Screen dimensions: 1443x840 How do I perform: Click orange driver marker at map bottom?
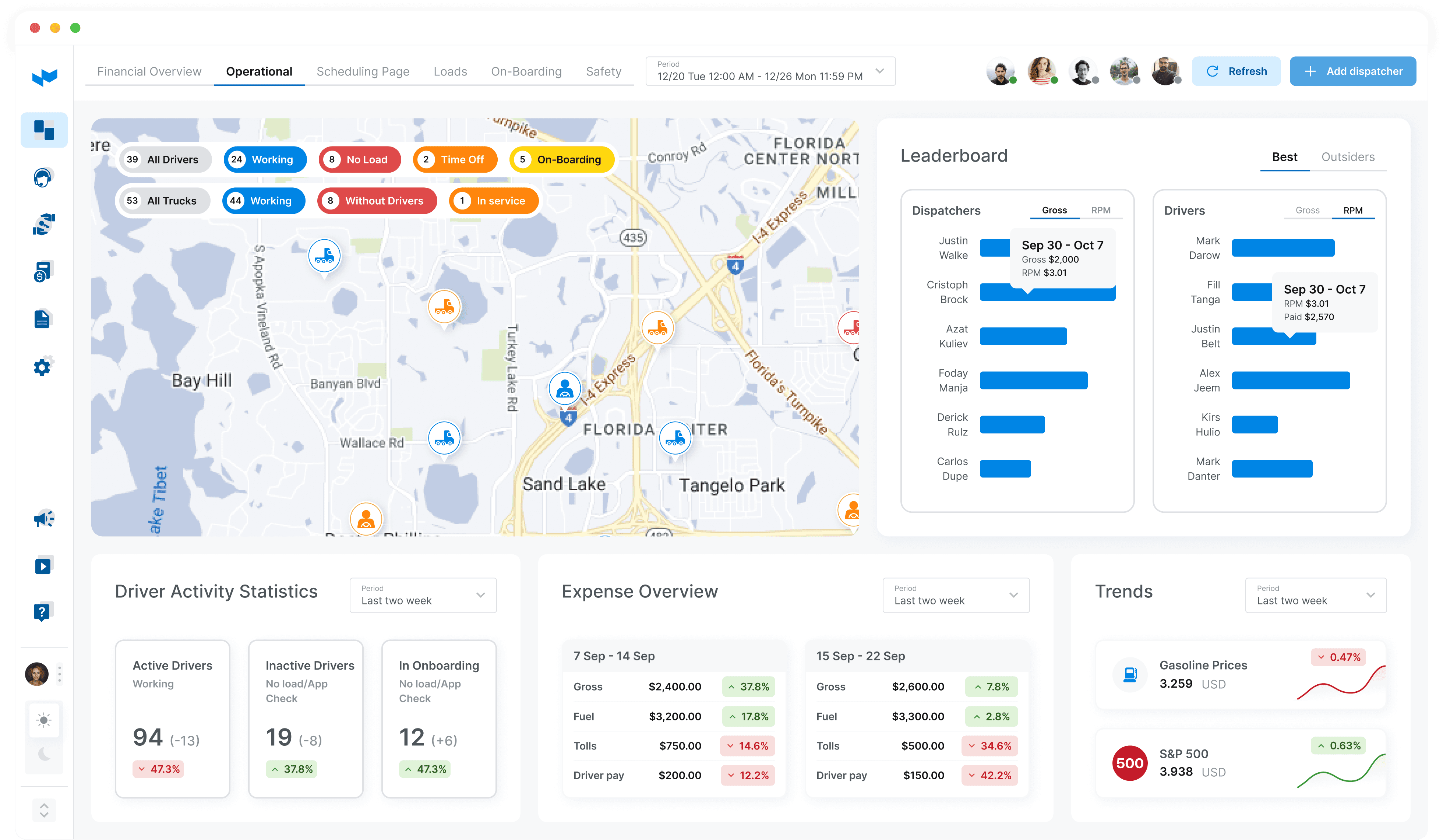pyautogui.click(x=366, y=519)
